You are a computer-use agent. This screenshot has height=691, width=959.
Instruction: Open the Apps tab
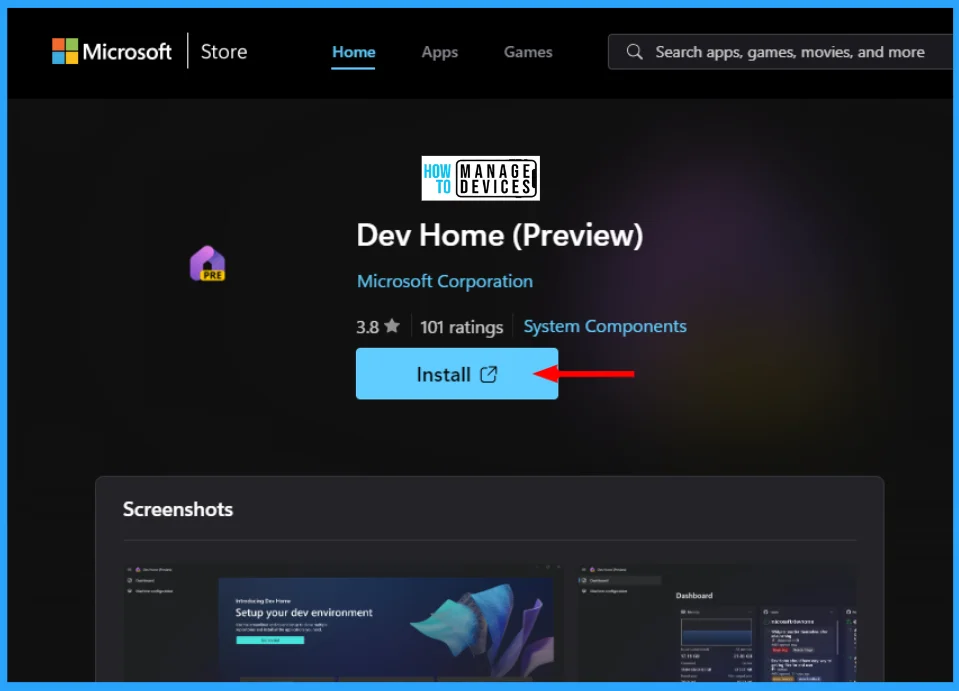pos(440,53)
